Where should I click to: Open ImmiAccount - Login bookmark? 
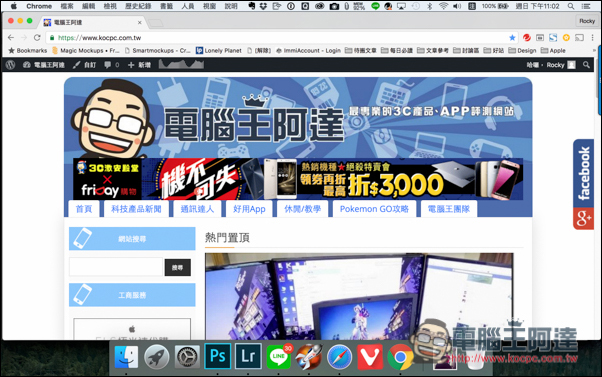click(308, 50)
